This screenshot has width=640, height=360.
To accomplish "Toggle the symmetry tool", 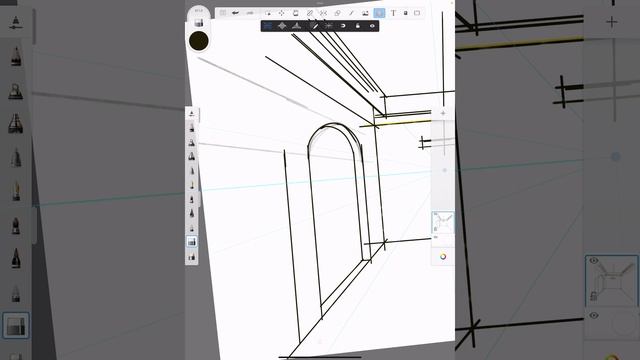I will point(323,13).
